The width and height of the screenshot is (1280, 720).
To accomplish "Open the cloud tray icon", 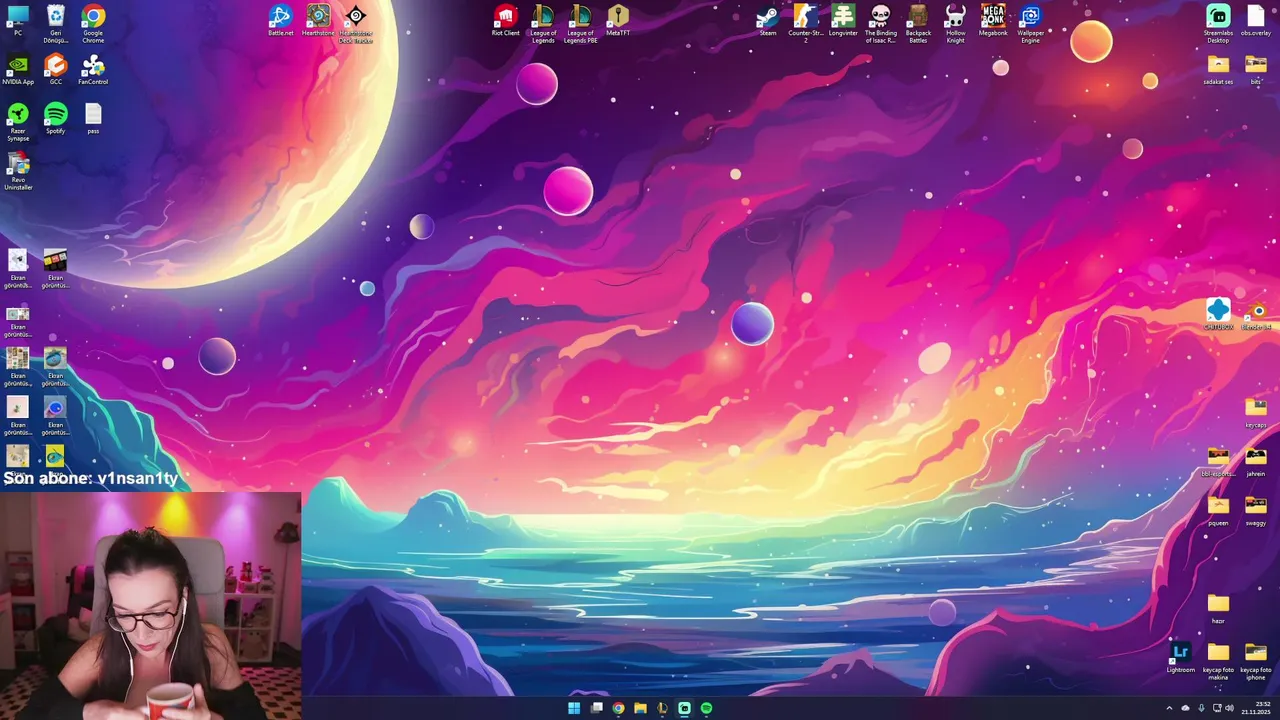I will (x=1186, y=708).
